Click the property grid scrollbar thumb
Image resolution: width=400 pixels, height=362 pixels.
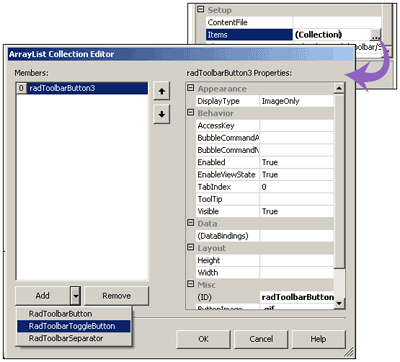coord(339,181)
